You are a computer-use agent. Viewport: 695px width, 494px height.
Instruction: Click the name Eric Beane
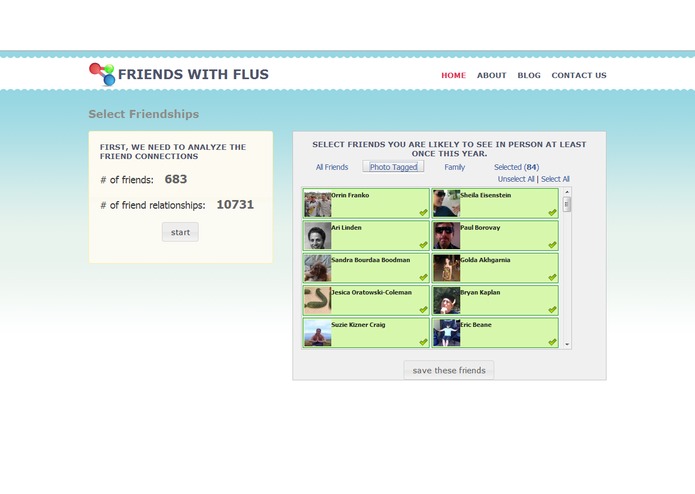coord(476,324)
